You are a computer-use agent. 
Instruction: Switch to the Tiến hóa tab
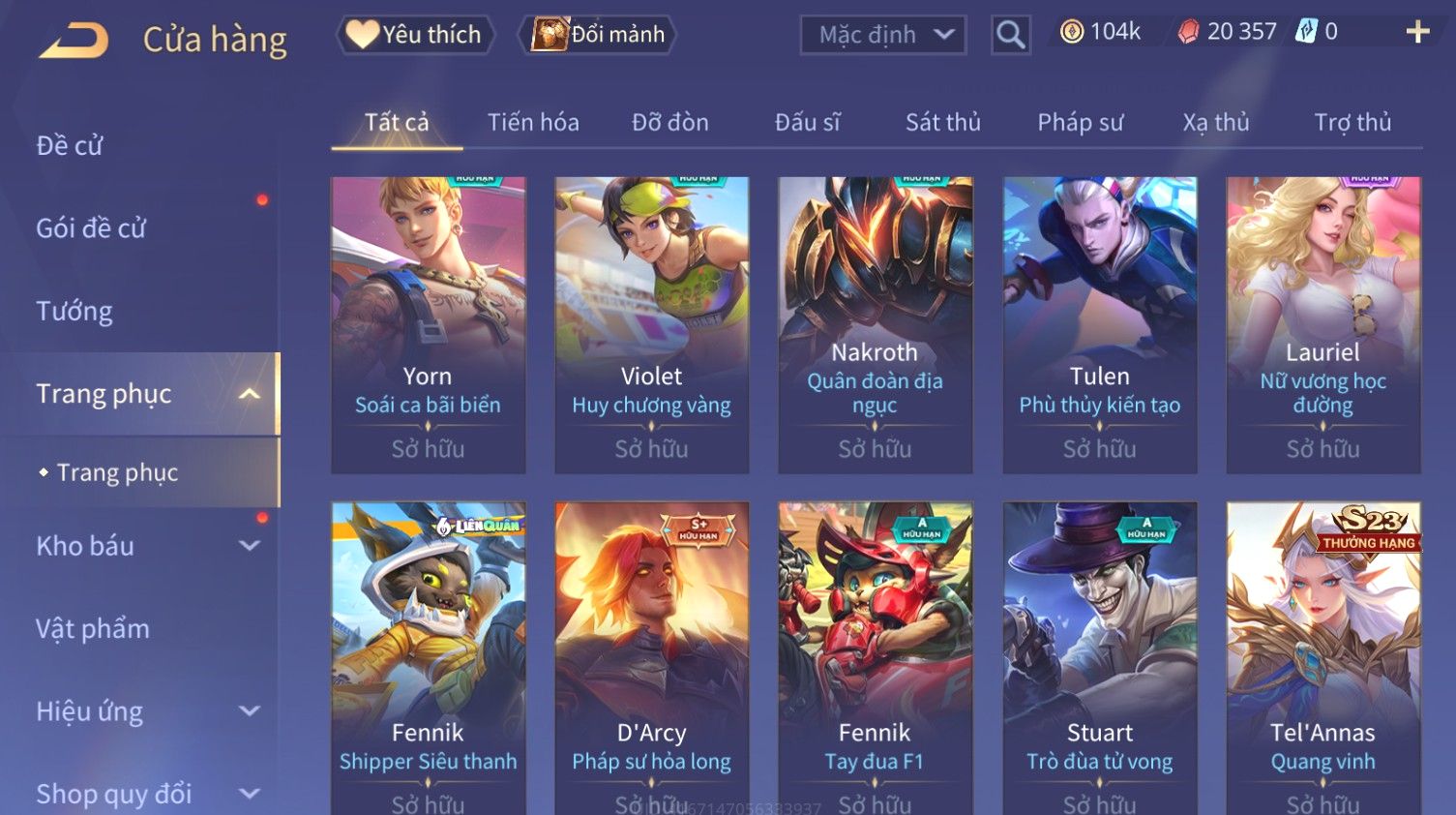click(x=533, y=123)
